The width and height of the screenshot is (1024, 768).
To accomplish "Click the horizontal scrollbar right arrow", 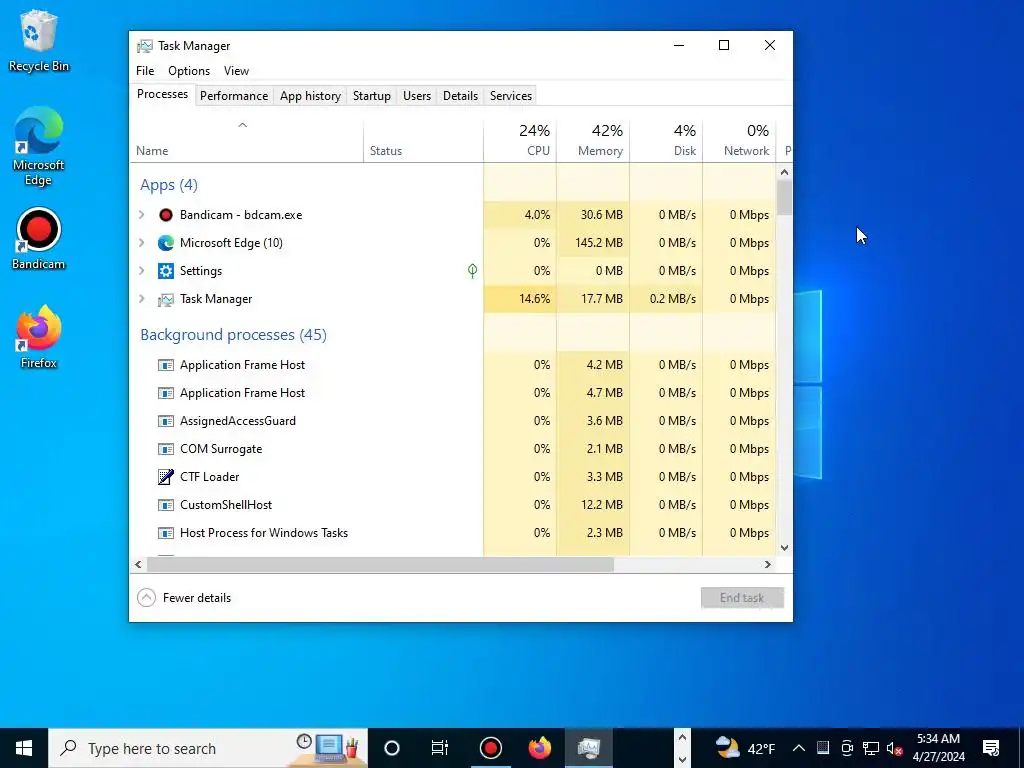I will click(x=768, y=564).
